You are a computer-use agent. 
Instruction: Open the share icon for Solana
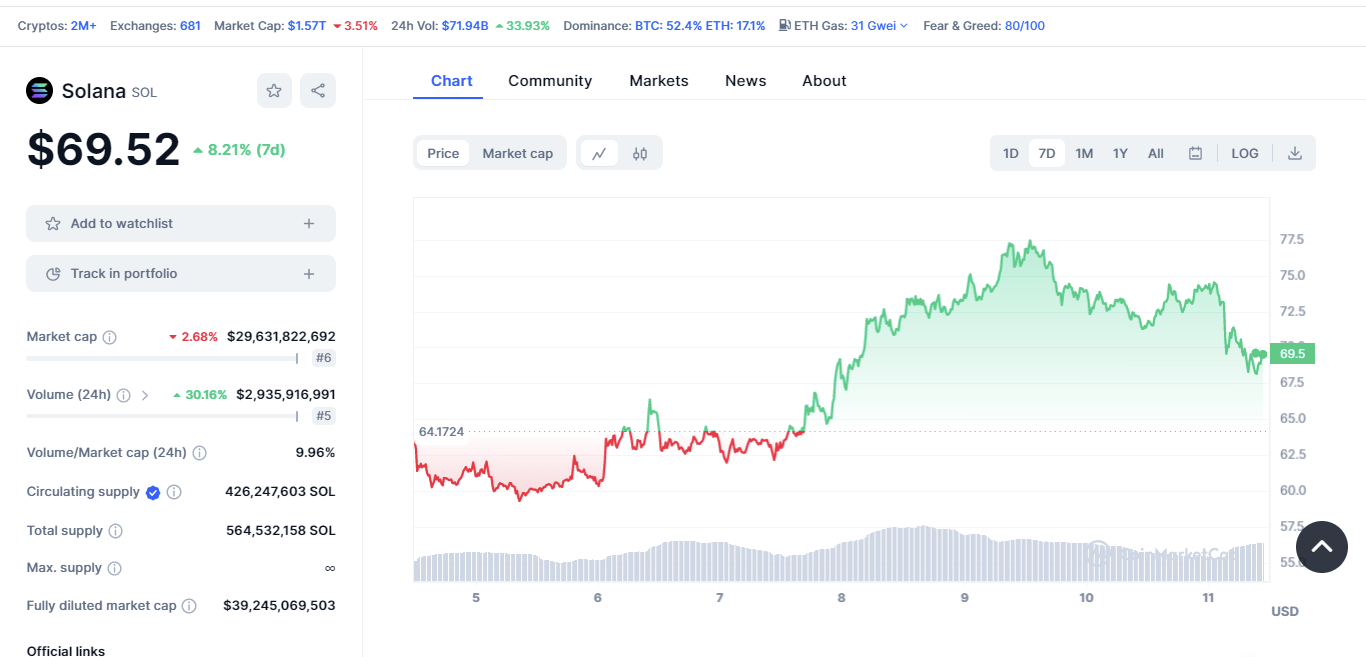318,90
